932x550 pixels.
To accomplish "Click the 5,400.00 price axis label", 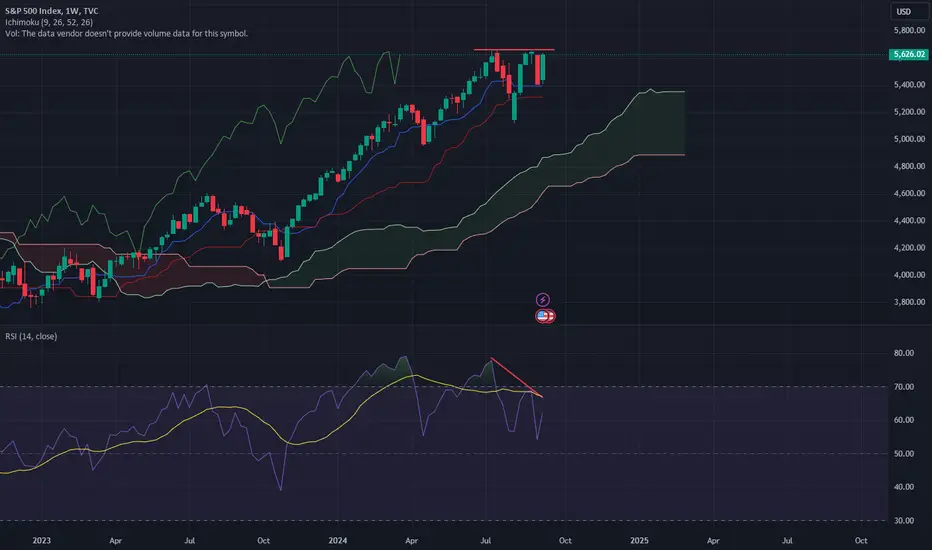I will pos(909,84).
